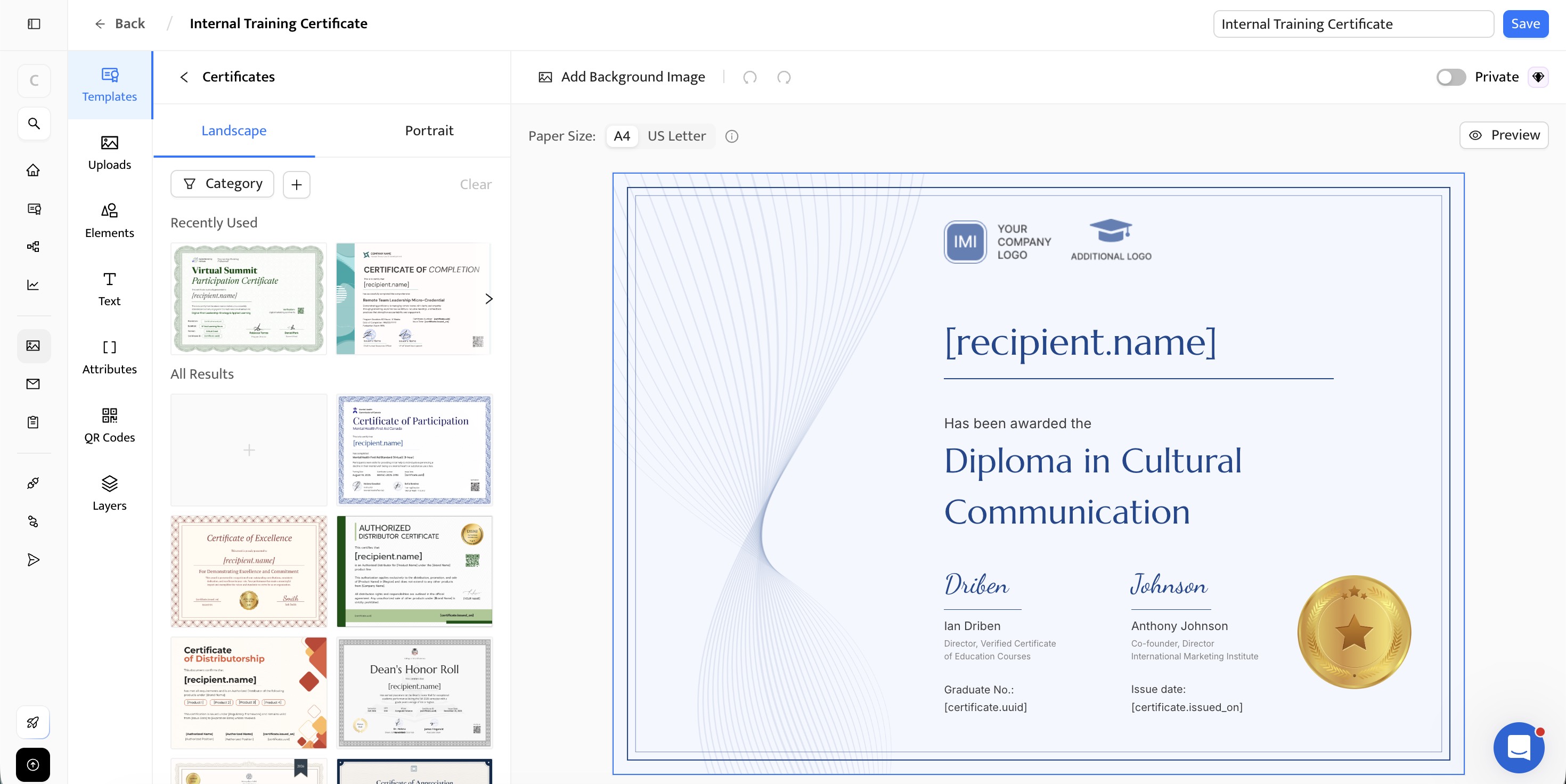The image size is (1566, 784).
Task: Select A4 paper size
Action: [x=622, y=136]
